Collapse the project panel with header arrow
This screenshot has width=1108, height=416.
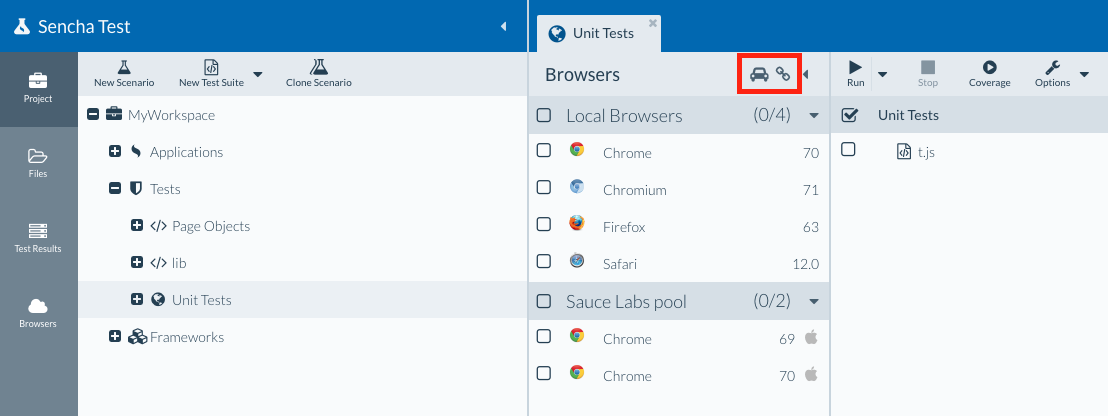[x=503, y=27]
